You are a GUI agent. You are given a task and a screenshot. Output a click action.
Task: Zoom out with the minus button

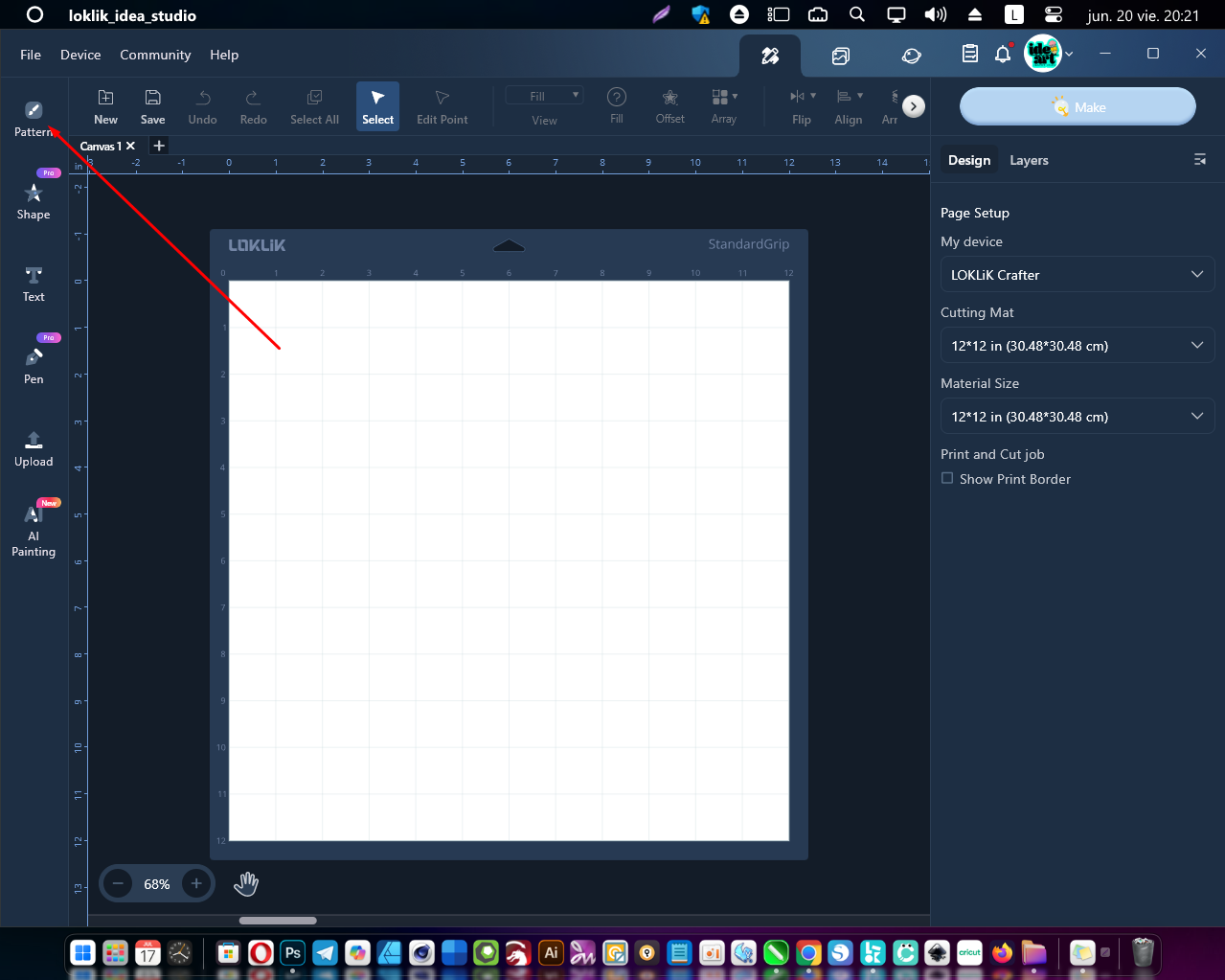click(x=118, y=883)
